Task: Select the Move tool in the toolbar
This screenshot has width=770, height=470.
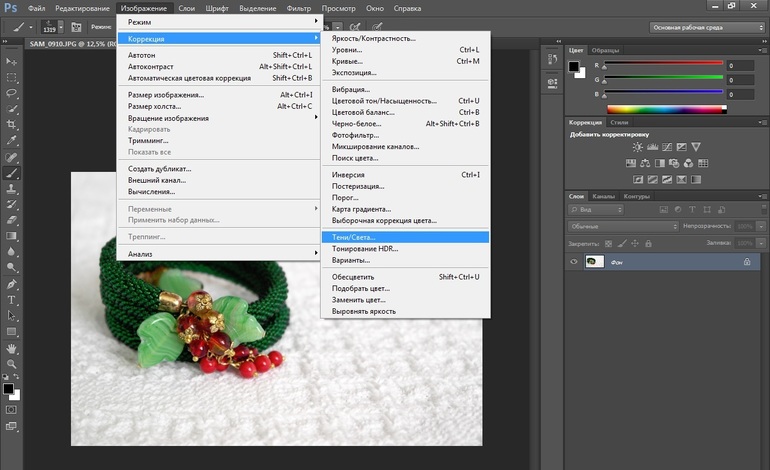Action: (12, 61)
